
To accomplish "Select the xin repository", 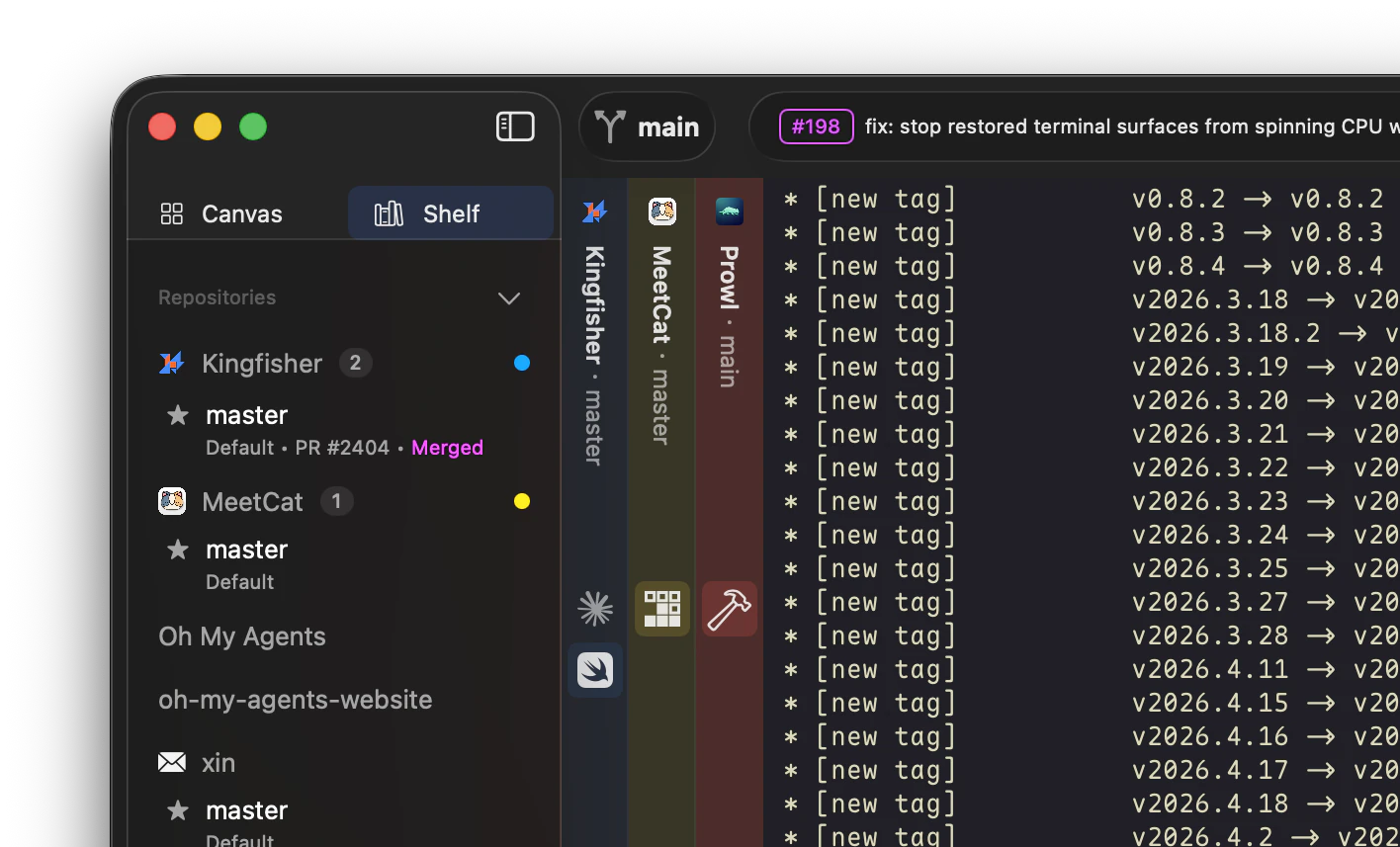I will 219,763.
